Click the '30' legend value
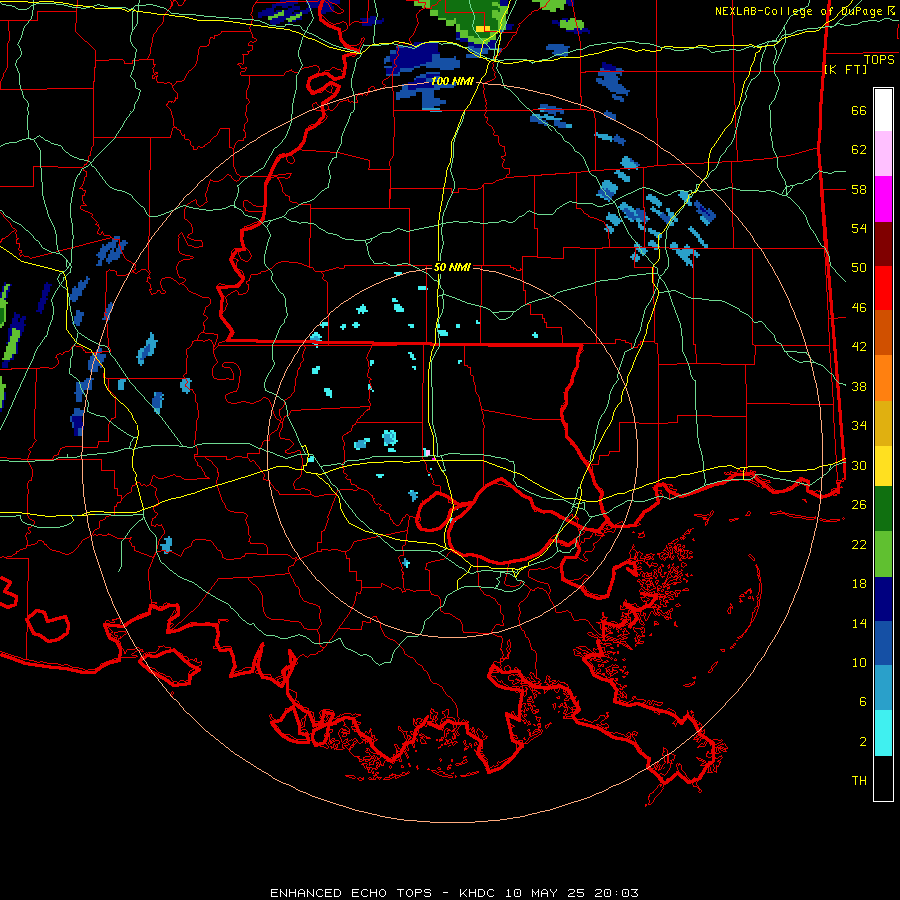The image size is (900, 900). (x=859, y=465)
